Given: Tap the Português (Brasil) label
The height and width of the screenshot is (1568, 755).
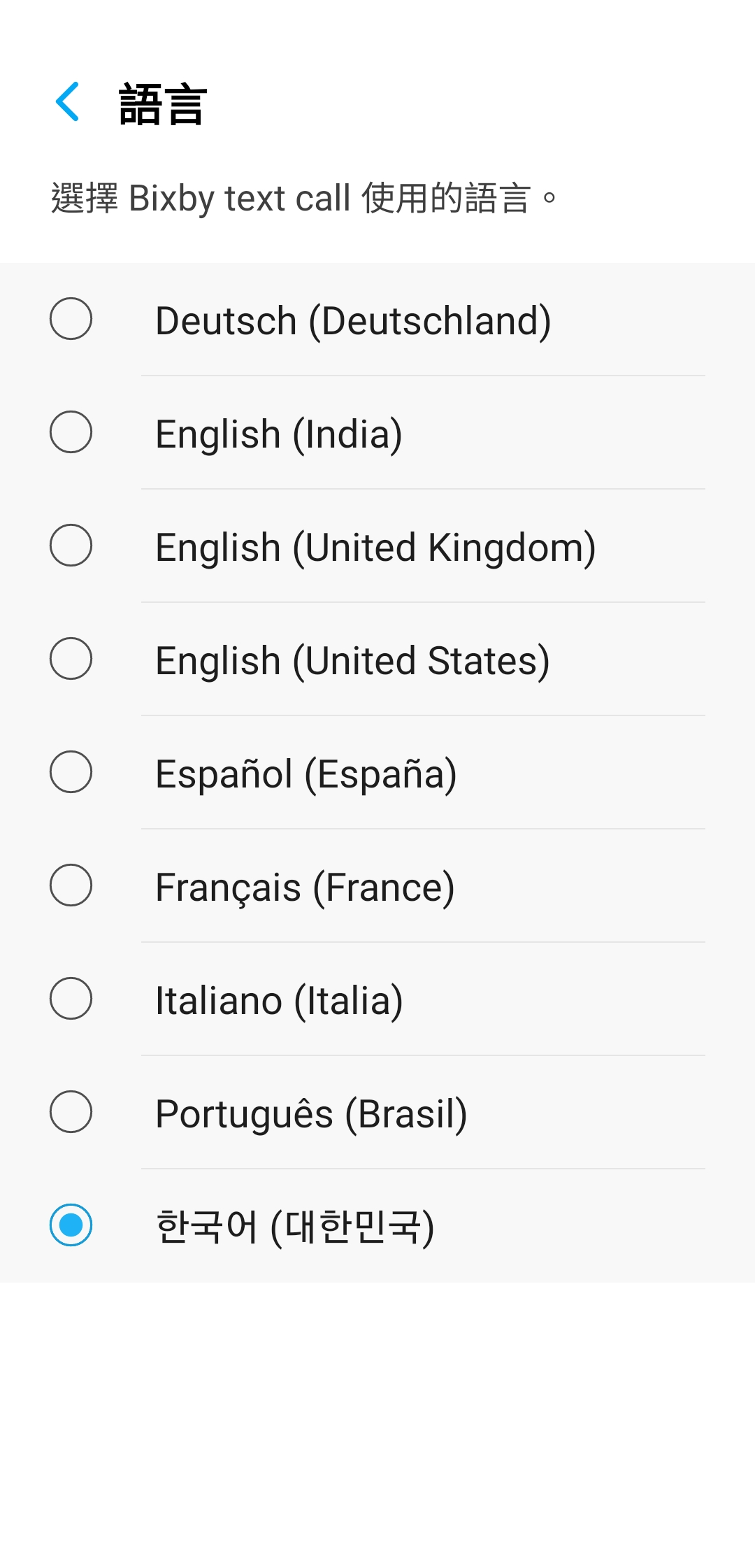Looking at the screenshot, I should click(x=311, y=1114).
